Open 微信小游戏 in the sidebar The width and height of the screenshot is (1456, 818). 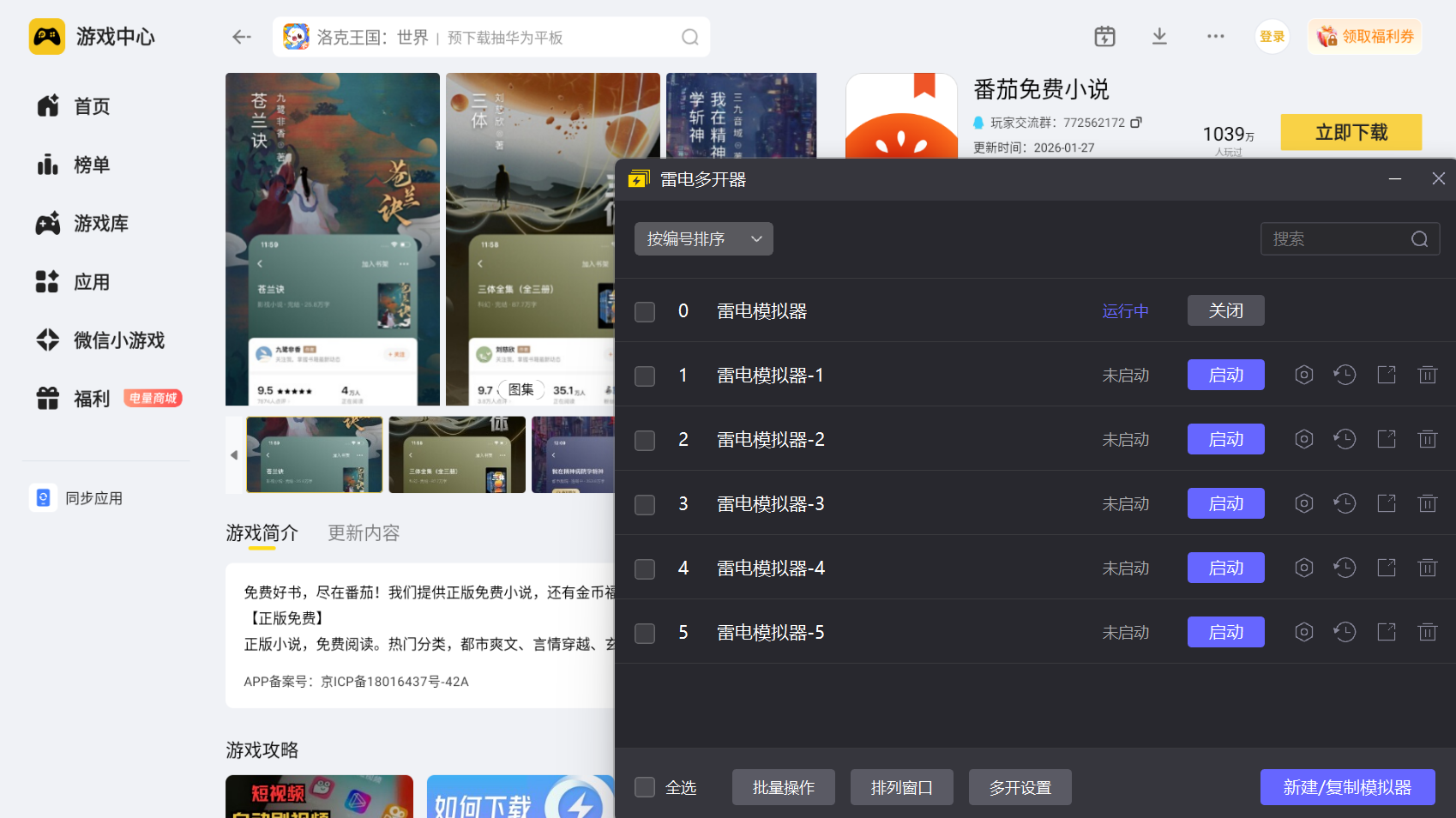tap(100, 340)
